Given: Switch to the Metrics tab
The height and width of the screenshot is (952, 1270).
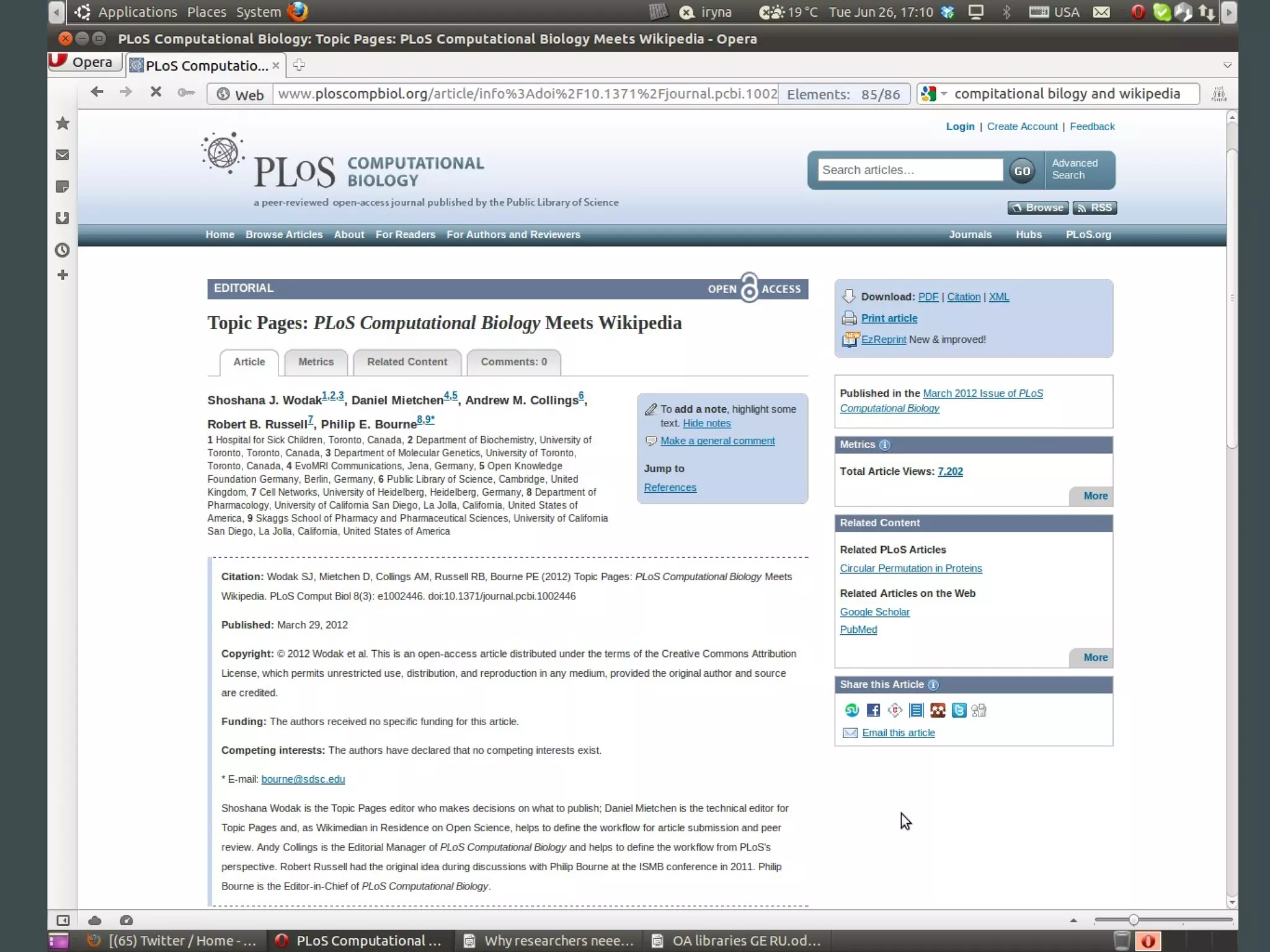Looking at the screenshot, I should click(x=316, y=362).
